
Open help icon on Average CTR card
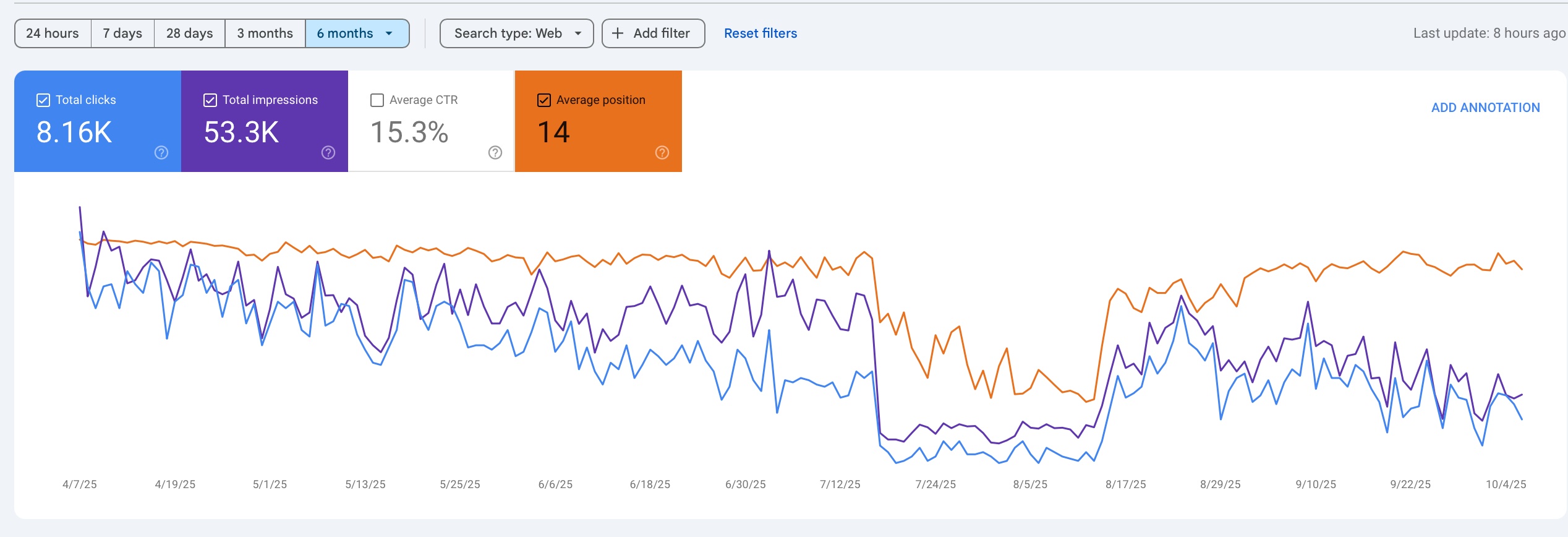[495, 153]
